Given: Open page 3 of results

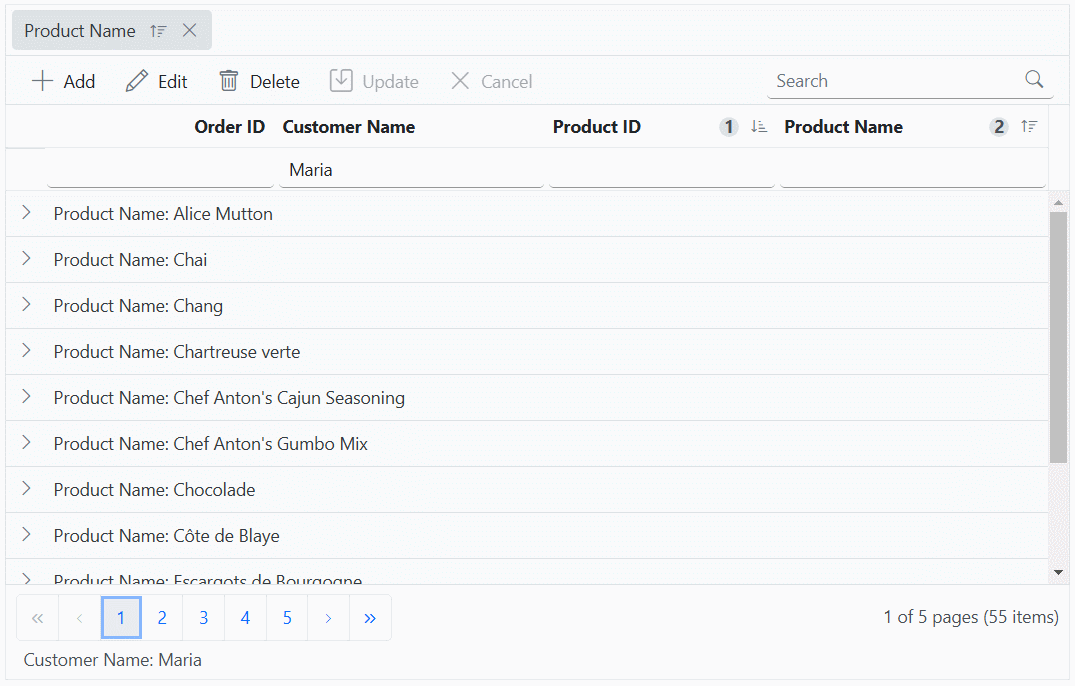Looking at the screenshot, I should pyautogui.click(x=204, y=618).
